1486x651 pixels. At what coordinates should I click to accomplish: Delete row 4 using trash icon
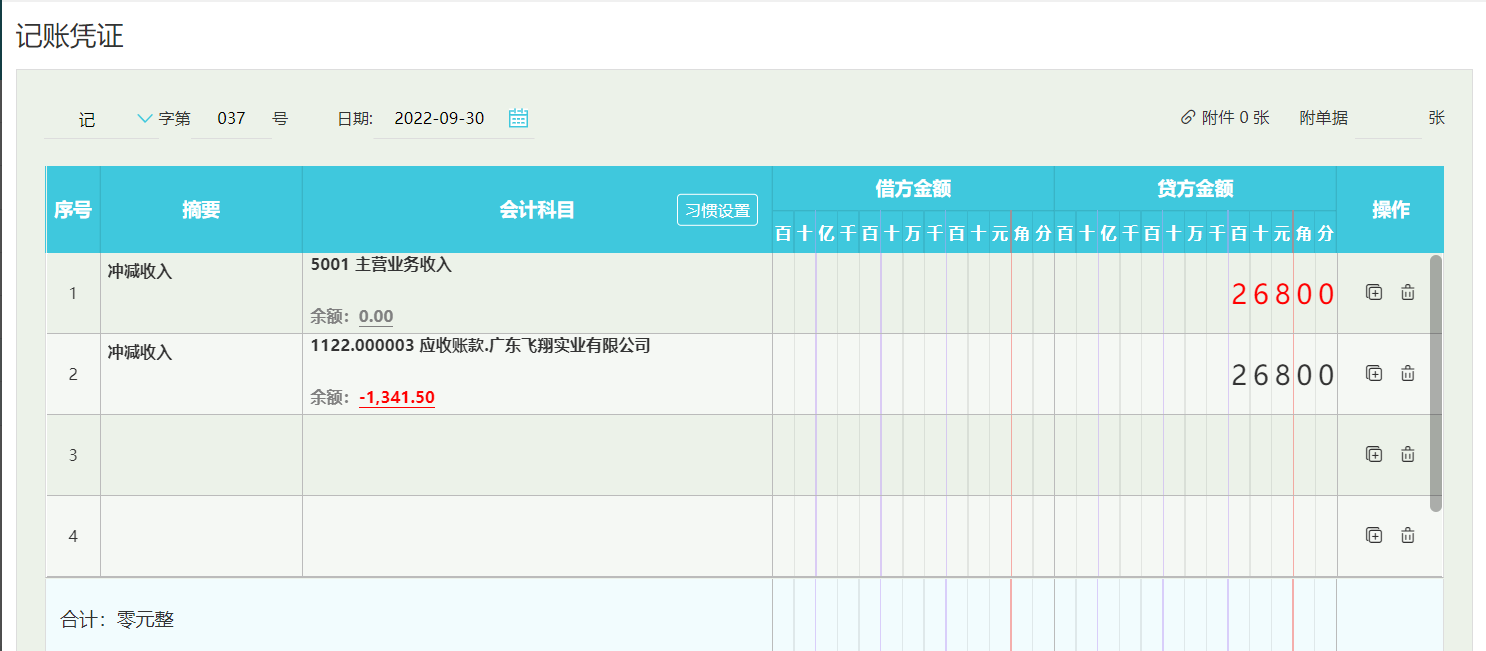[x=1408, y=535]
